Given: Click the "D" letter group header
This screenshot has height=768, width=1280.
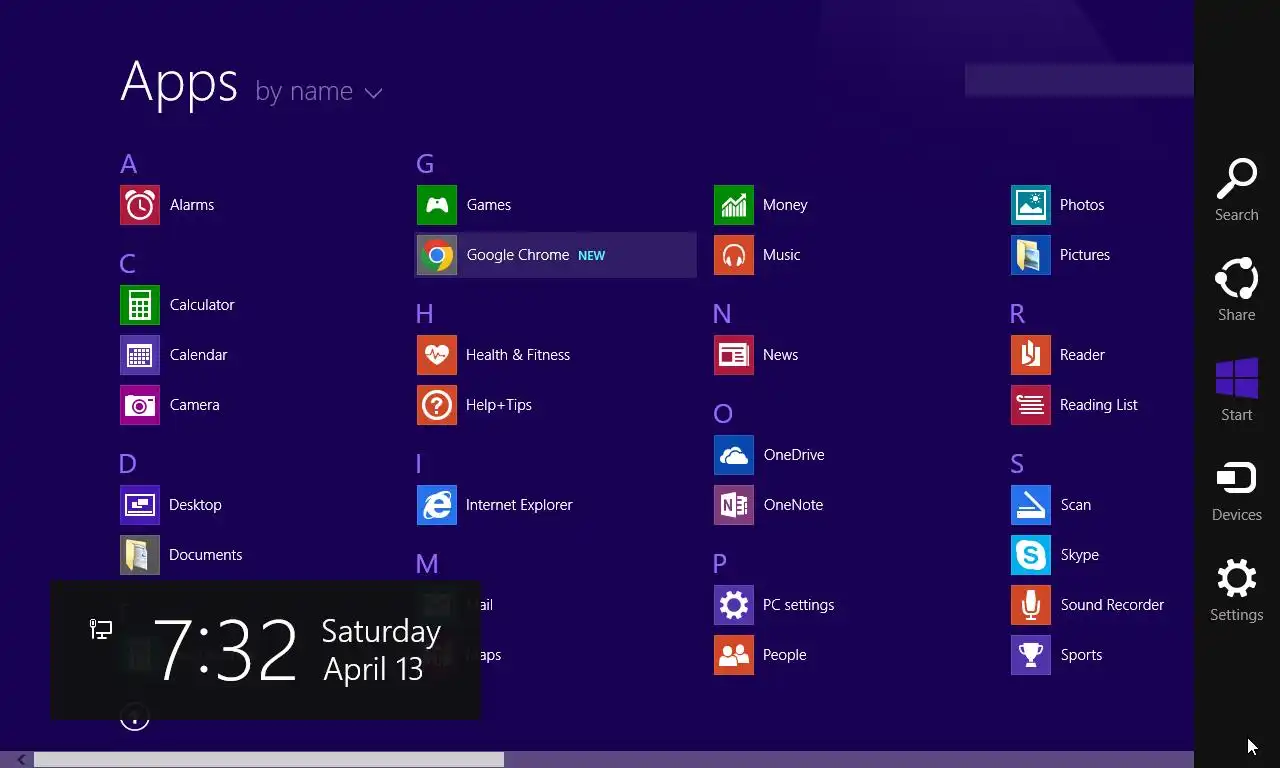Looking at the screenshot, I should pyautogui.click(x=128, y=464).
